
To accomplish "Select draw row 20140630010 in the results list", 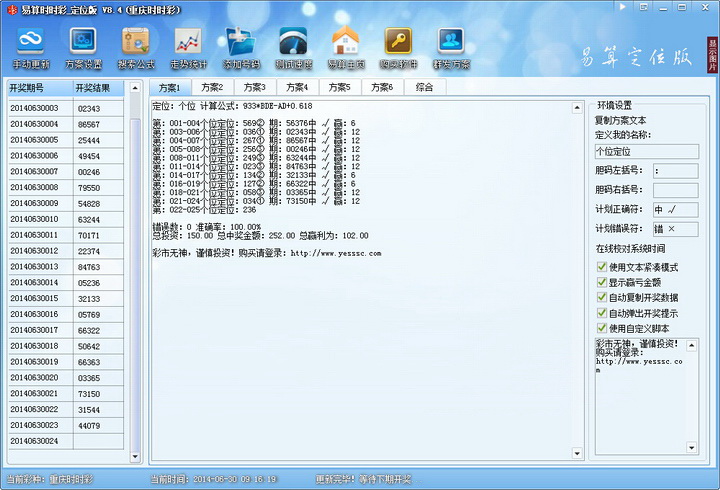I will click(x=35, y=218).
